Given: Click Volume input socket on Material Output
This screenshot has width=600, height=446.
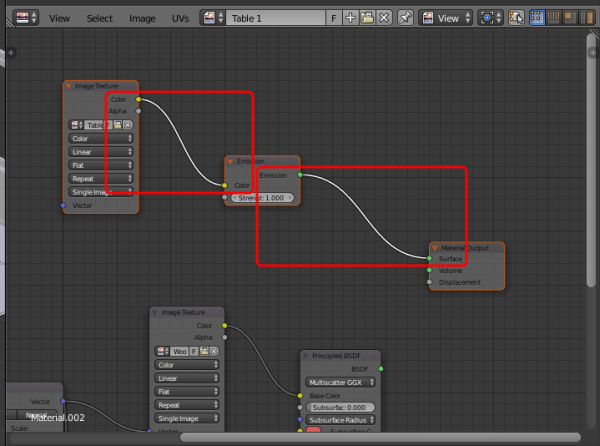Looking at the screenshot, I should click(x=429, y=270).
